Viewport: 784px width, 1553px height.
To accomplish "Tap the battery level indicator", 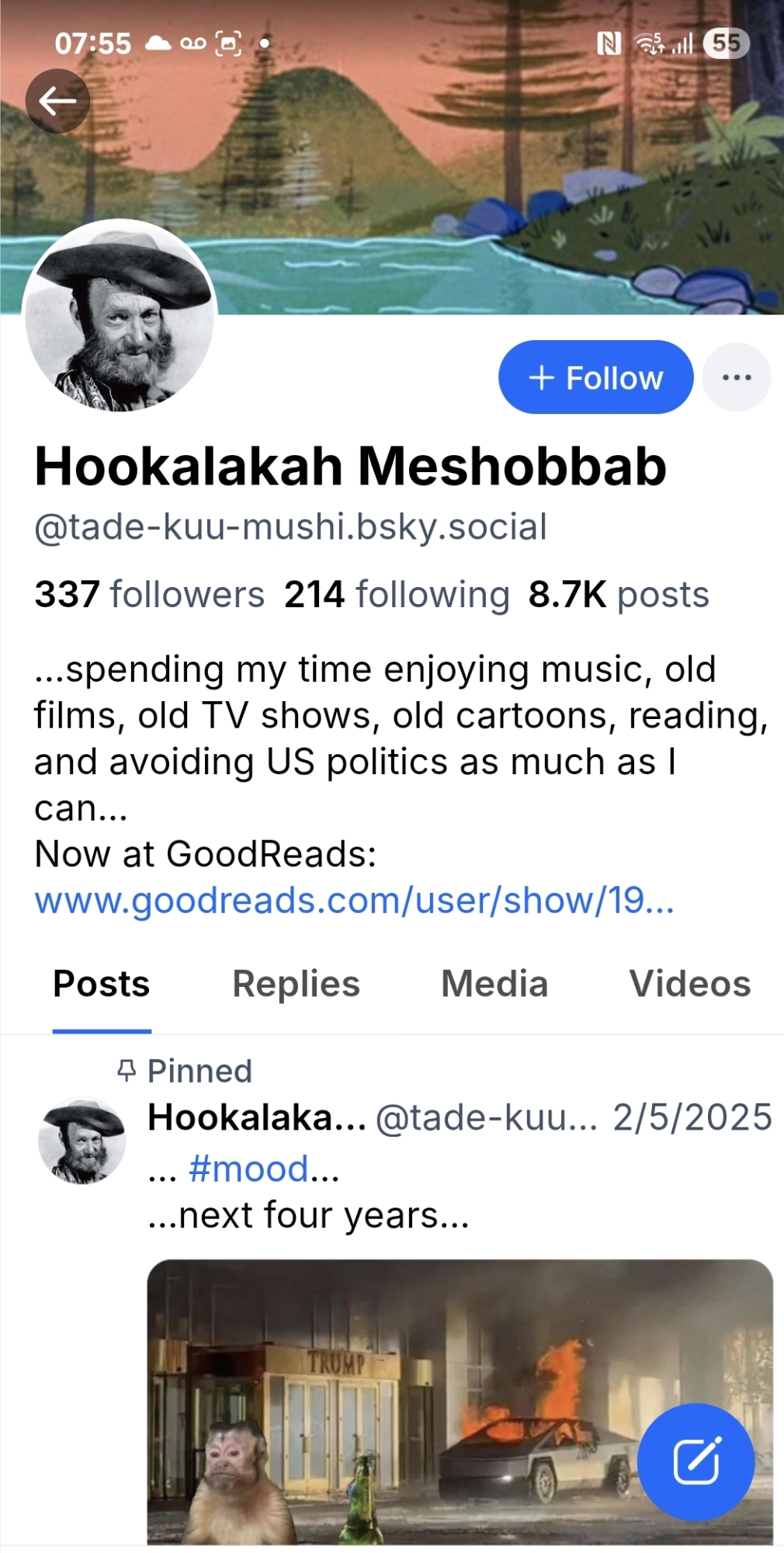I will [726, 43].
